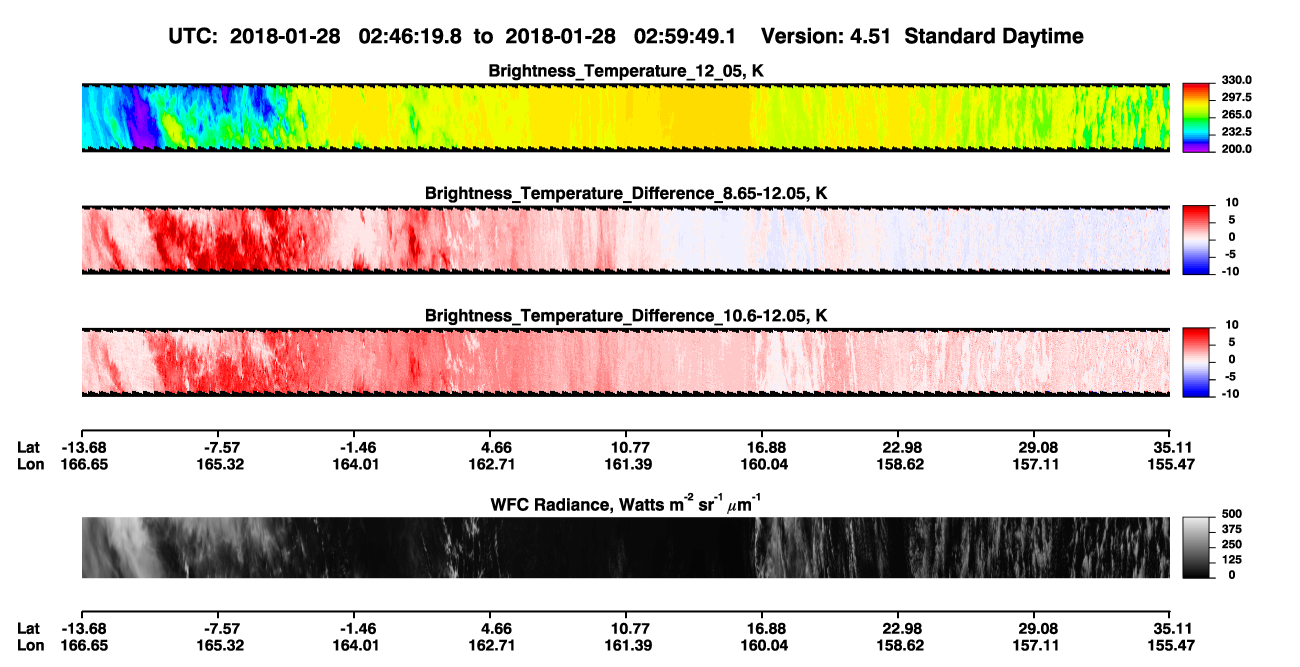Viewport: 1300px width, 667px height.
Task: Click the 297.5 colorbar label
Action: [x=1237, y=98]
